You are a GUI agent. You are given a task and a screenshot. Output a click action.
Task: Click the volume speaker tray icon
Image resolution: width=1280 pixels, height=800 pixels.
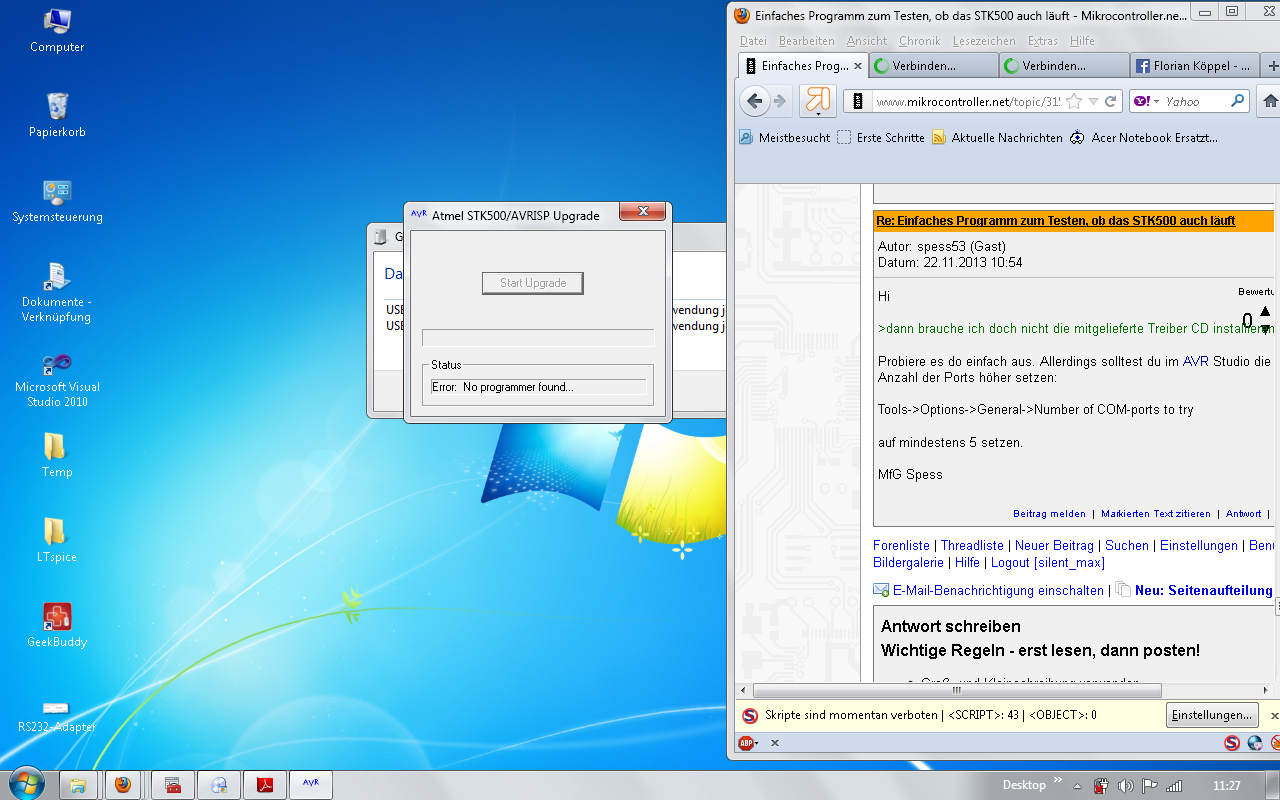tap(1125, 786)
